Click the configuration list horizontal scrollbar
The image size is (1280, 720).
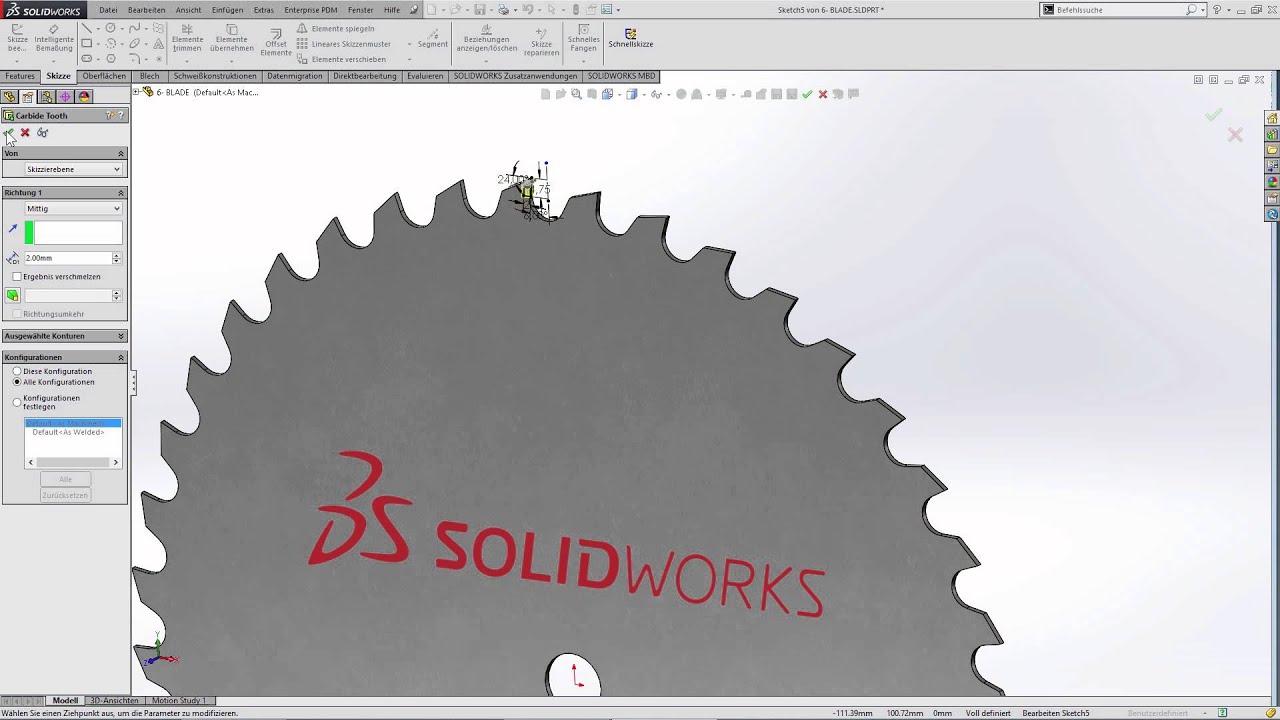[x=72, y=462]
